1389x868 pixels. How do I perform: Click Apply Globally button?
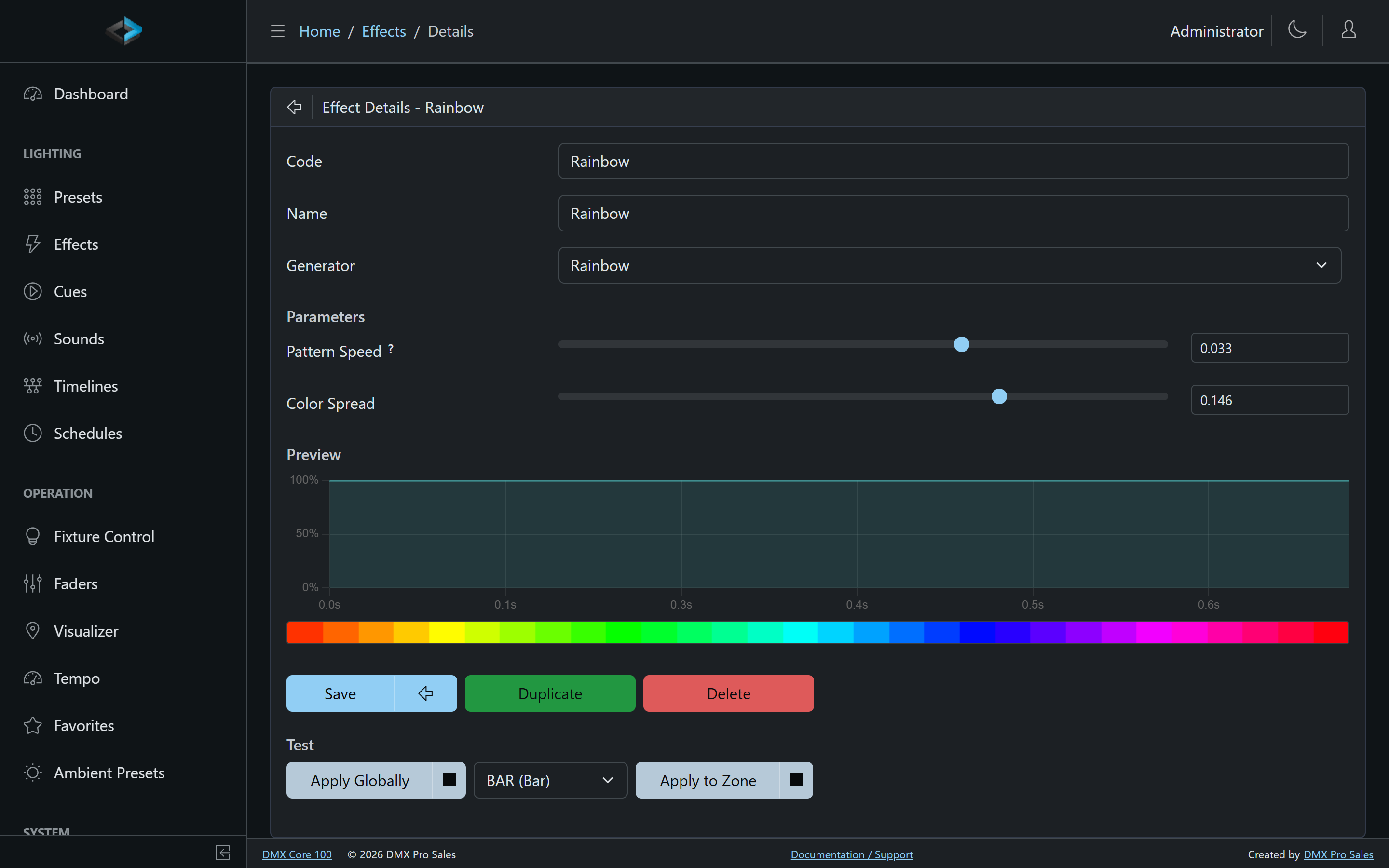point(360,780)
